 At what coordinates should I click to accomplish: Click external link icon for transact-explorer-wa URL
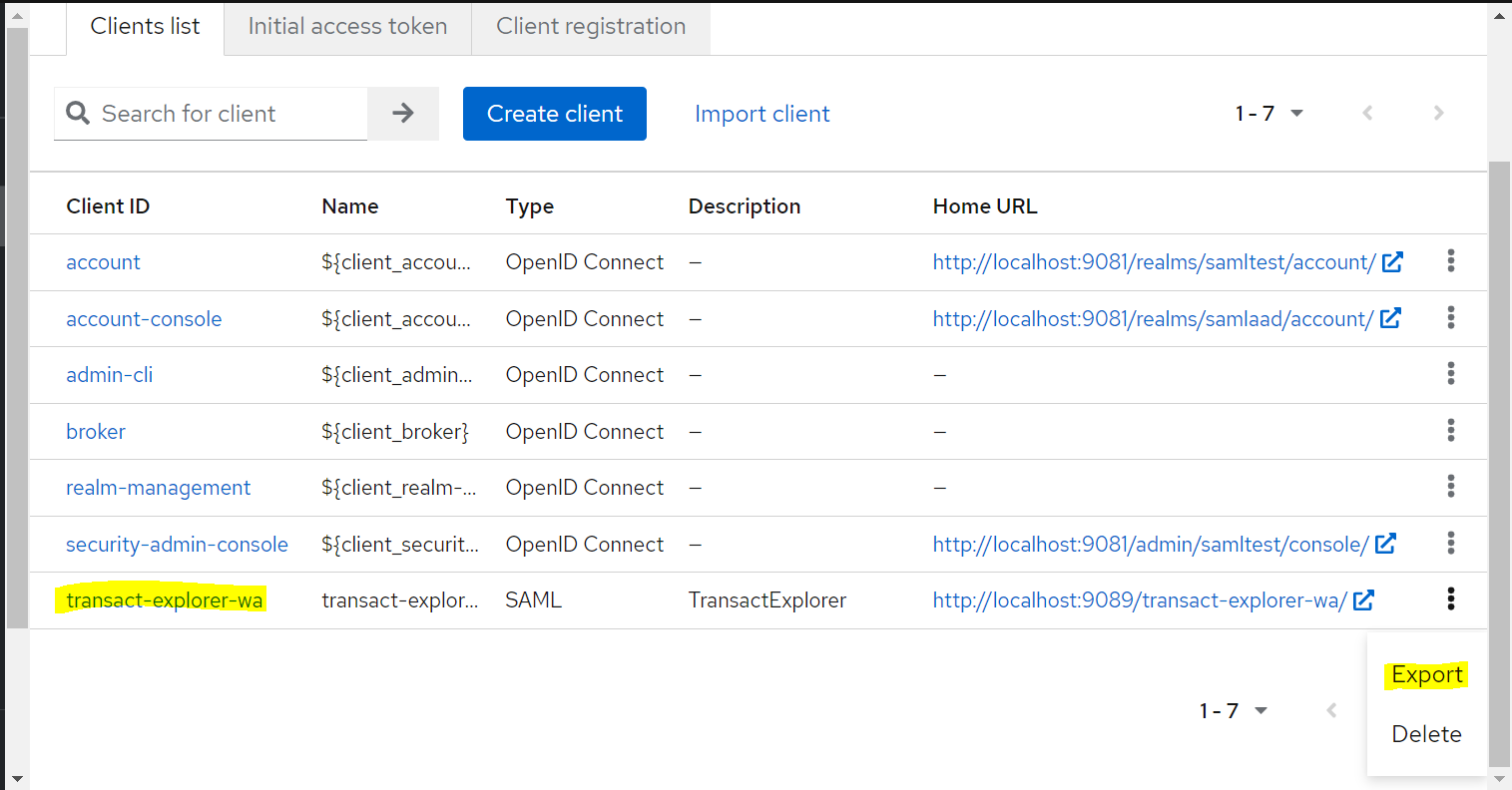pyautogui.click(x=1363, y=600)
